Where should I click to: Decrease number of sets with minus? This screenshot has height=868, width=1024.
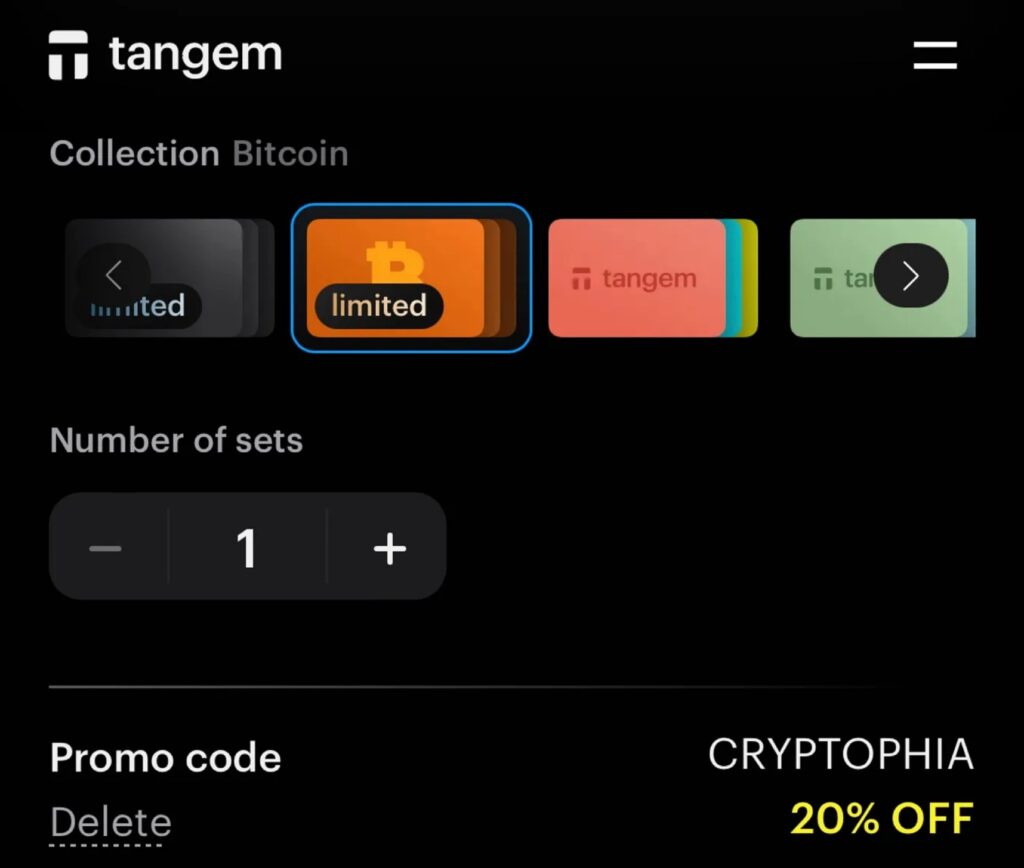tap(106, 547)
